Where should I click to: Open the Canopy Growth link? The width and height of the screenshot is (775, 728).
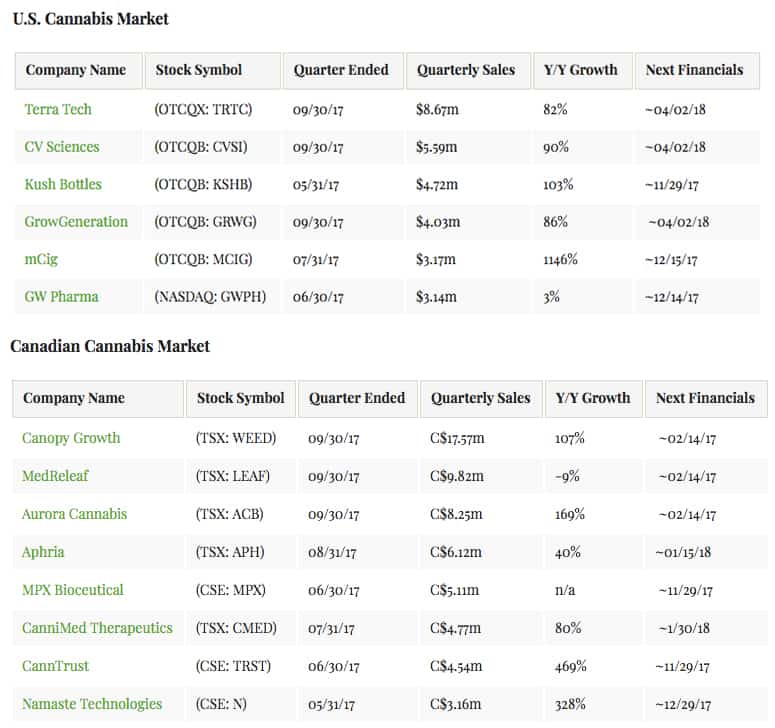[x=71, y=438]
